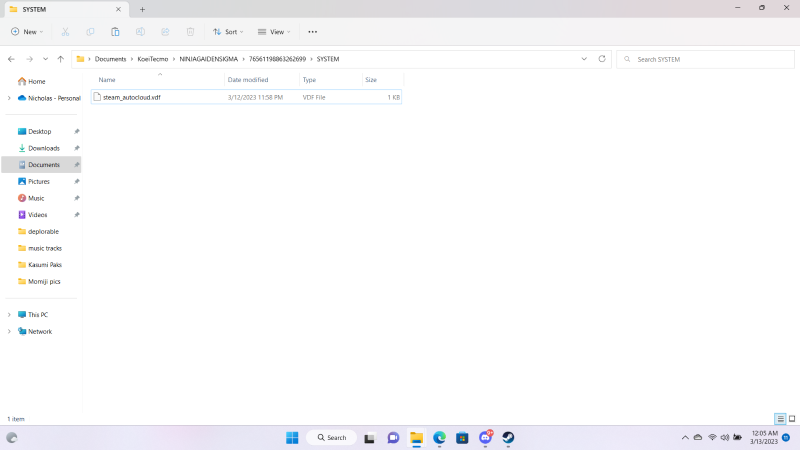Switch to the large icons view layout
800x450 pixels.
pos(792,419)
